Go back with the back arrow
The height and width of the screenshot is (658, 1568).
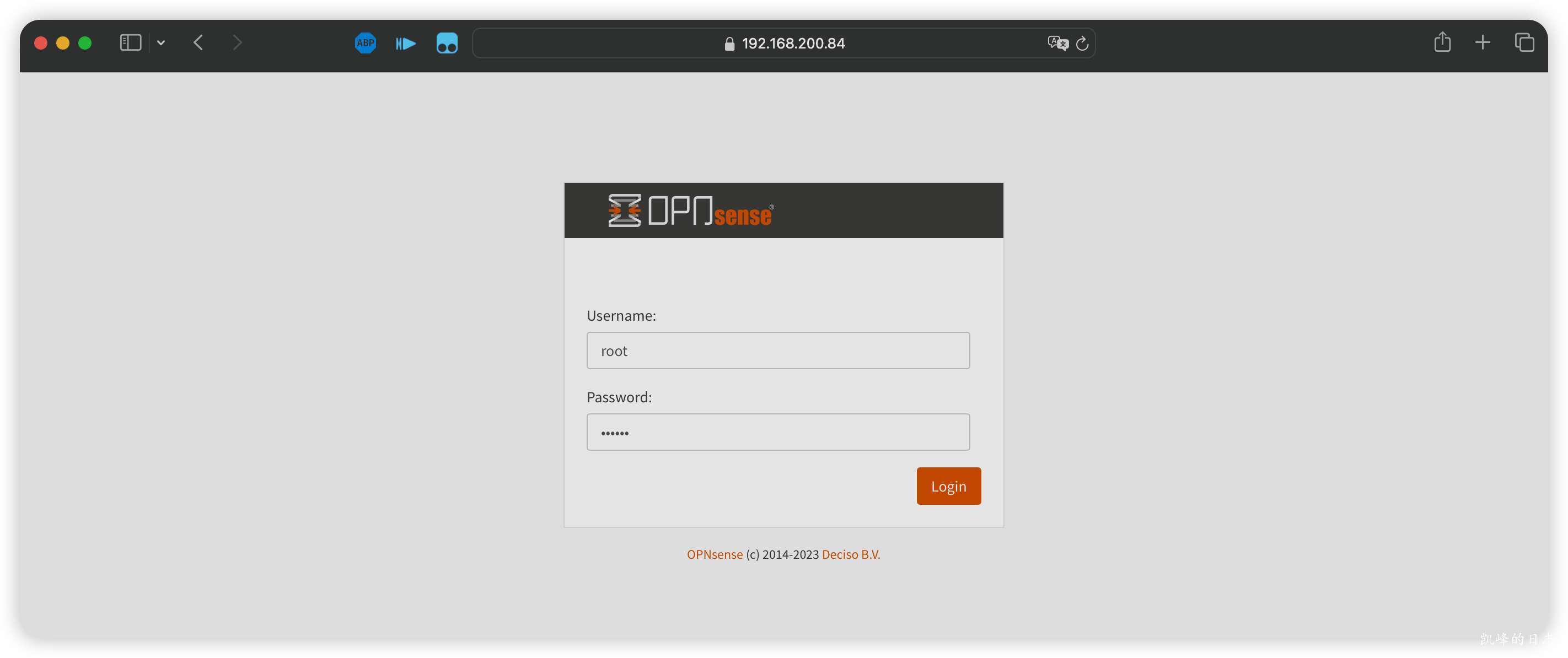198,42
